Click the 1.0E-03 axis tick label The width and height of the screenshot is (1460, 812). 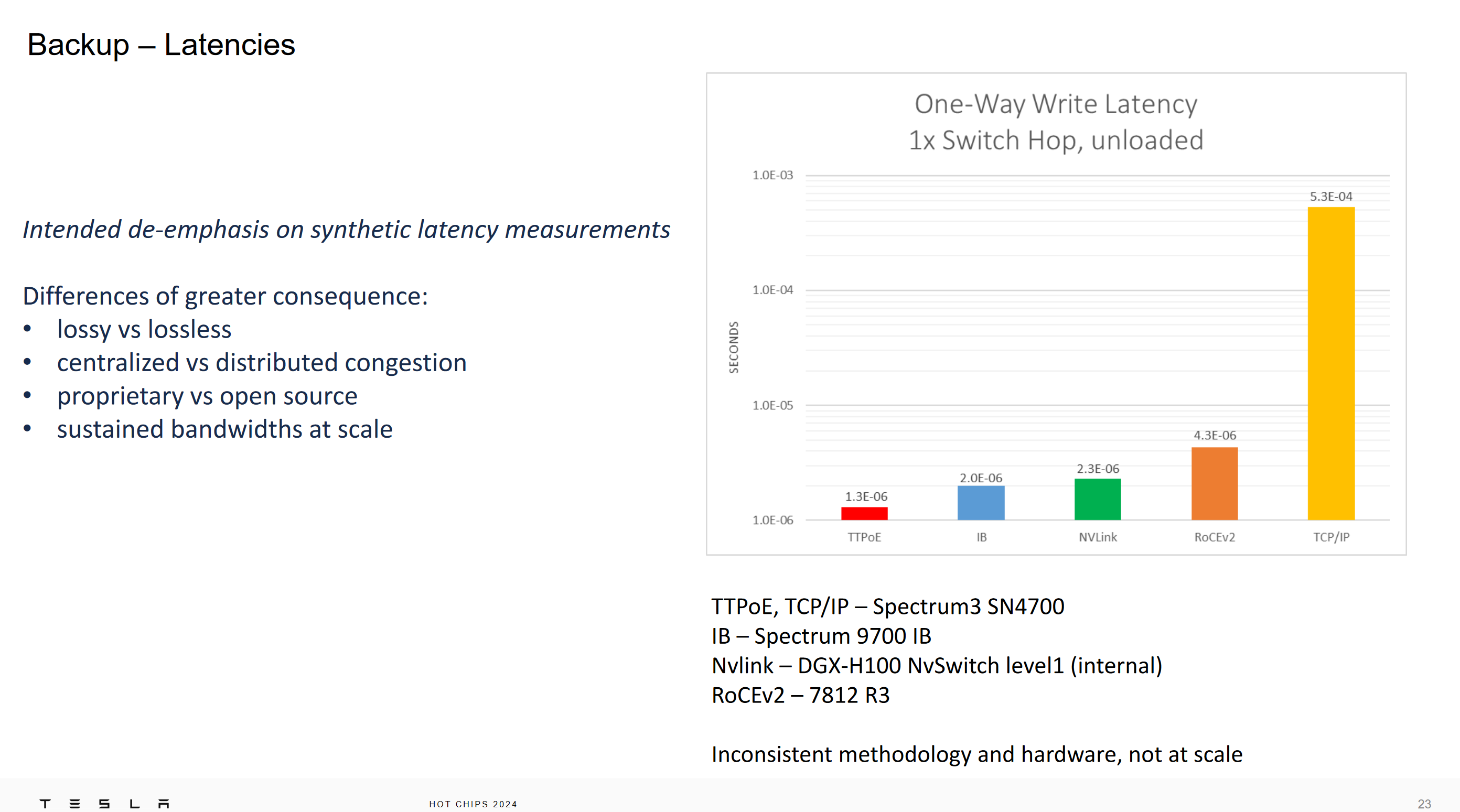pos(772,175)
